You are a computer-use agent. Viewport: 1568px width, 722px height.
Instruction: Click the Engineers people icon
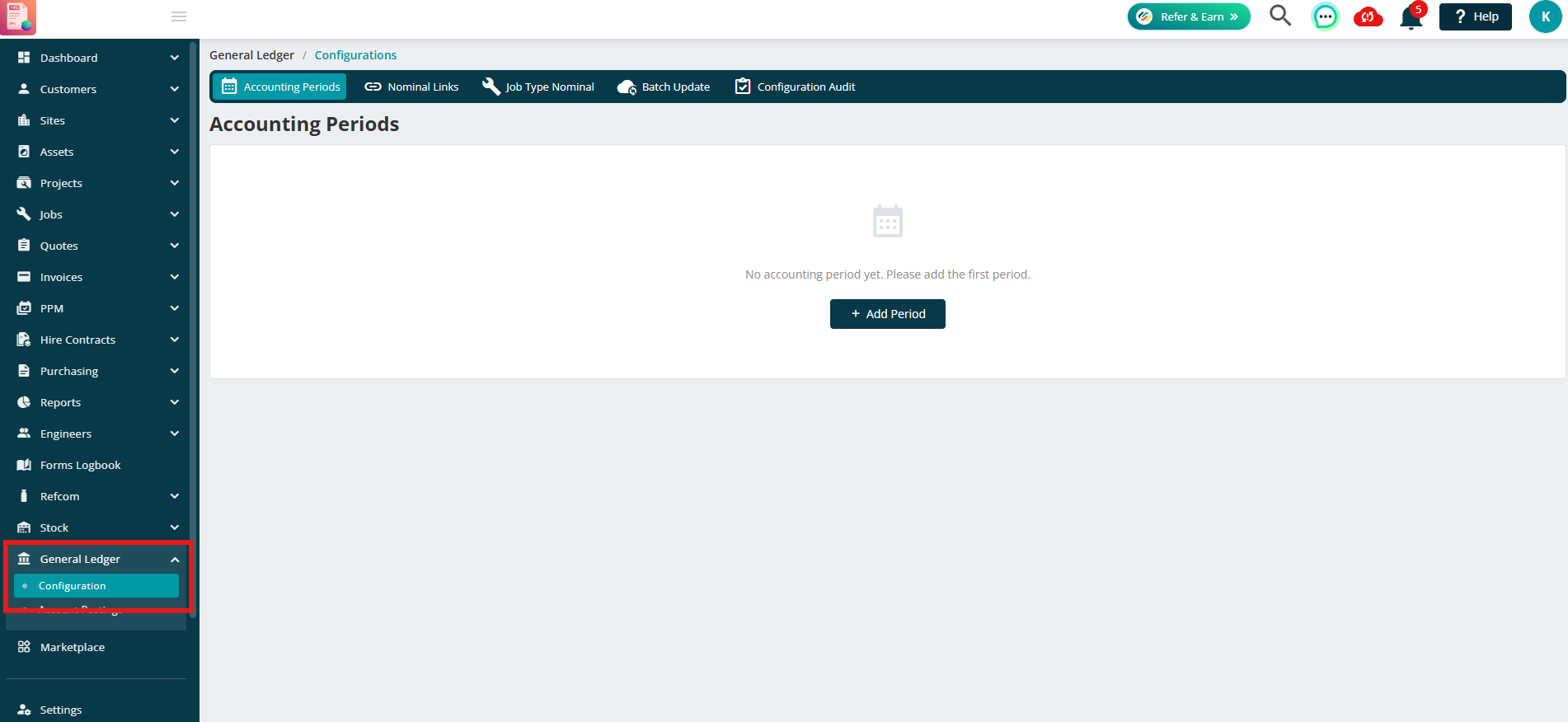[x=24, y=434]
